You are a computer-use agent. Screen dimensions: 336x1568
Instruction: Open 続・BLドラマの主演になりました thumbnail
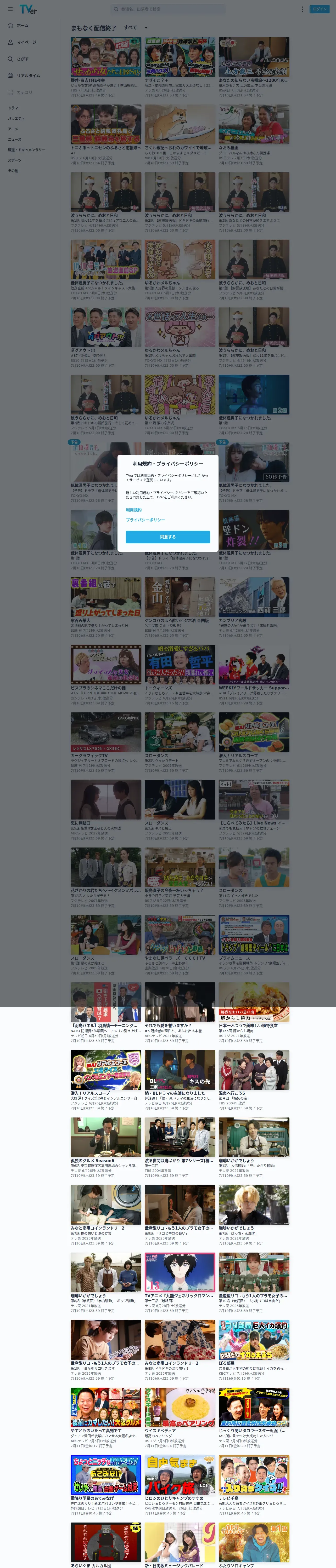point(180,1070)
